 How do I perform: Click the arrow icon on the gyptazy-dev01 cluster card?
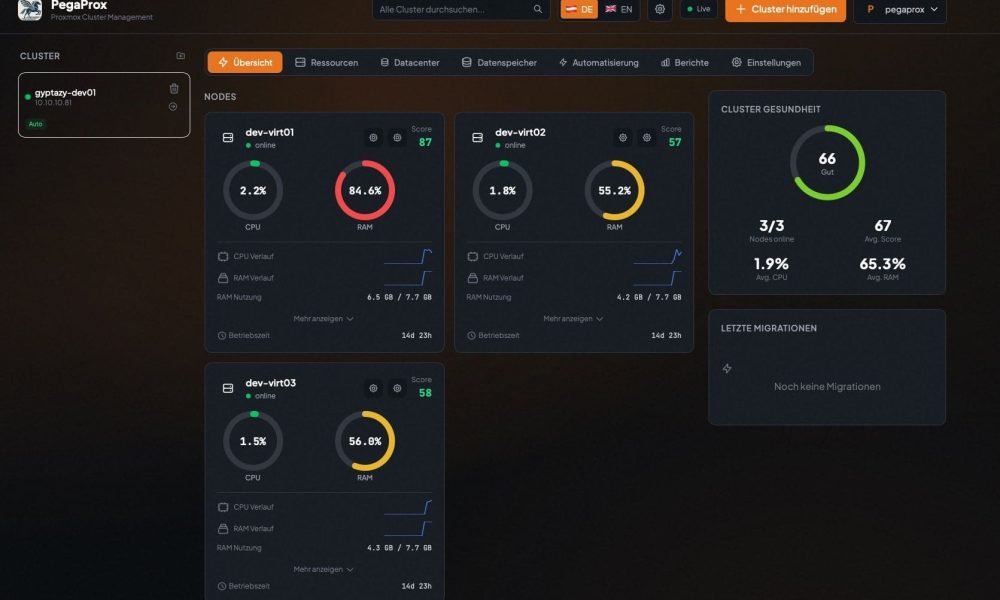(x=173, y=106)
